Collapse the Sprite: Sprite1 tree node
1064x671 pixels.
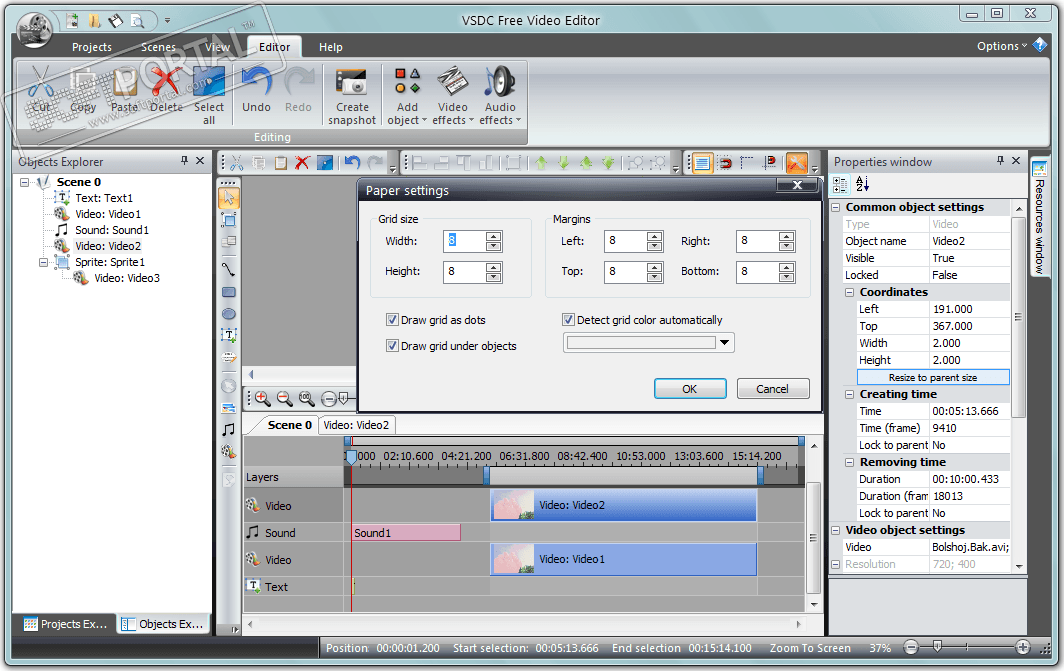43,262
